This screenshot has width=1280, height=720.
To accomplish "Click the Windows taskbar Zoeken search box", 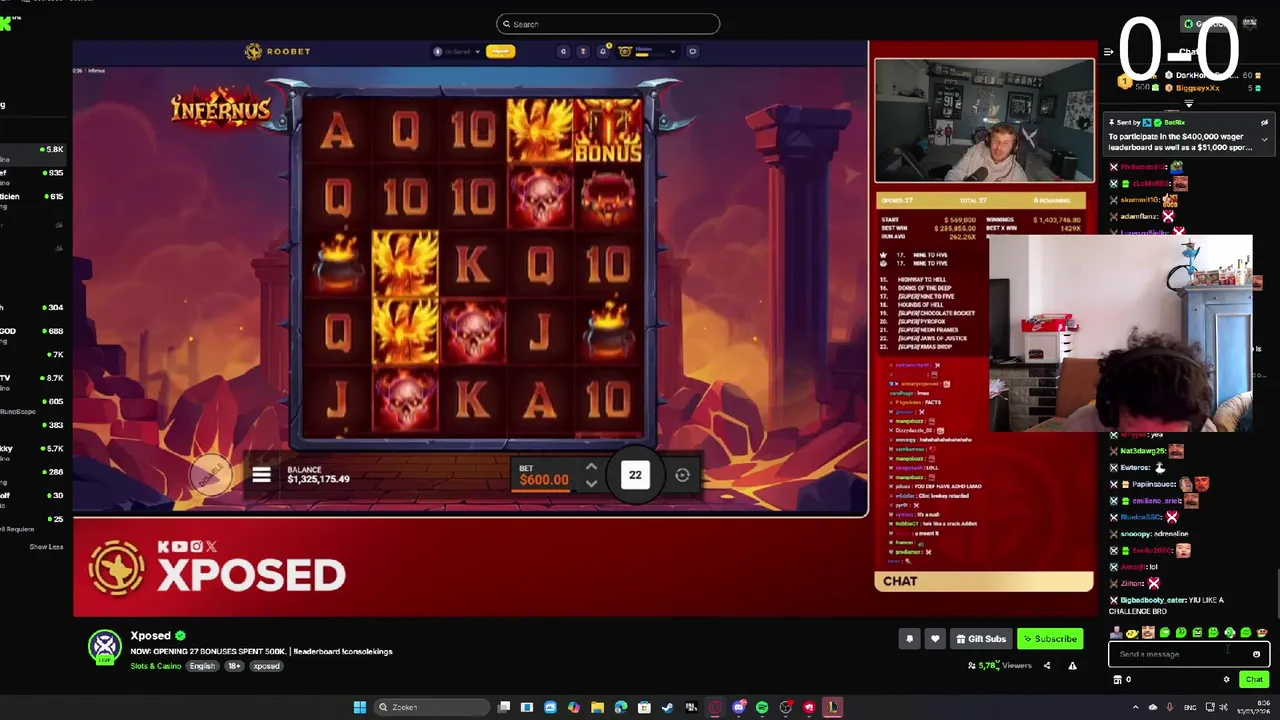I will (430, 707).
